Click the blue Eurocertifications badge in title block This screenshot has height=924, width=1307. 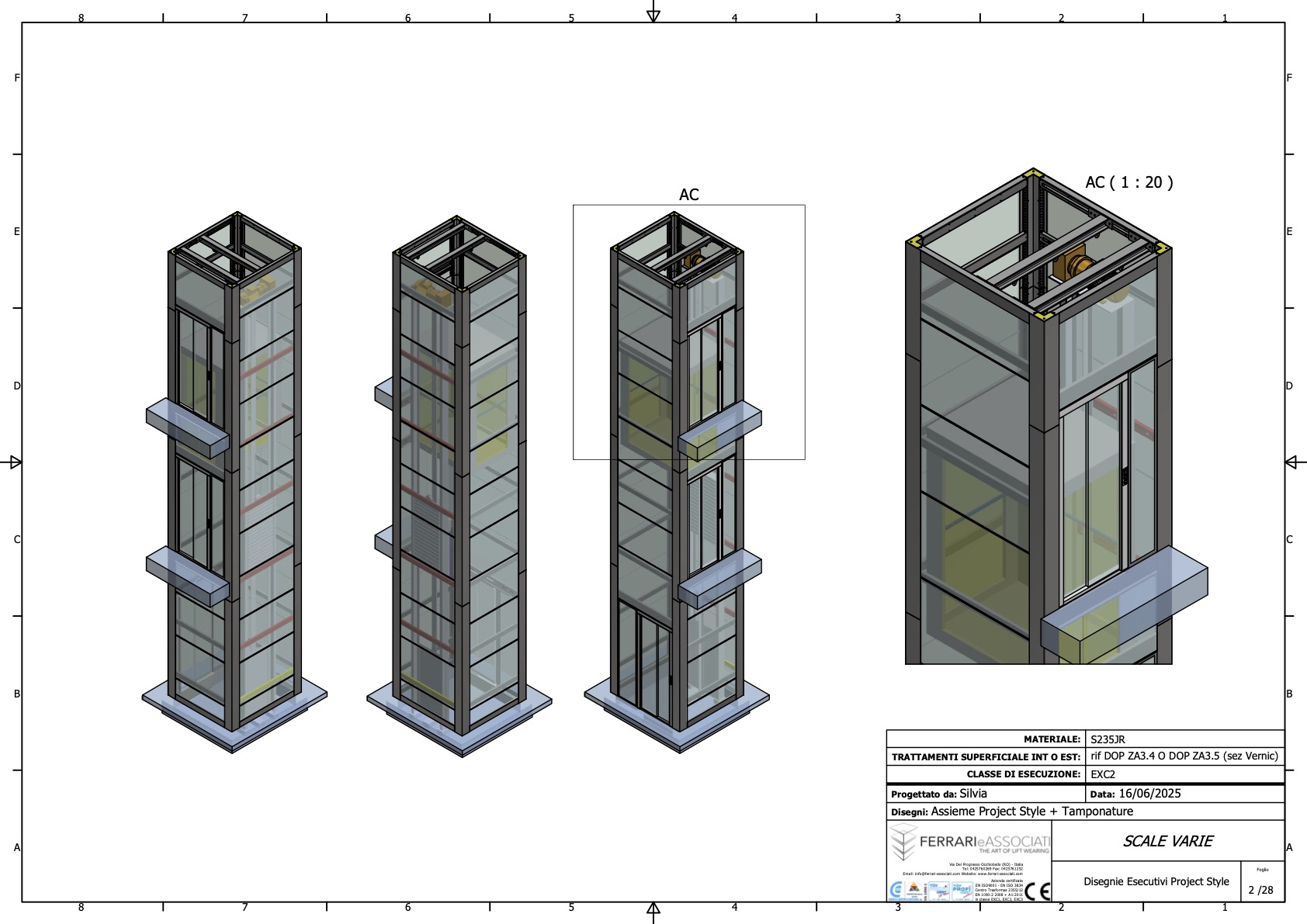(x=896, y=891)
